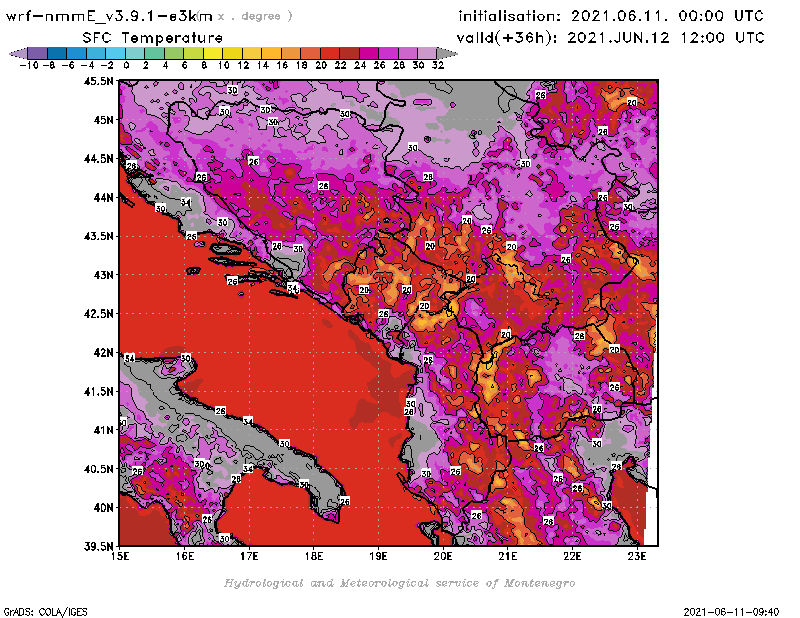The image size is (800, 618).
Task: Click the '20E' longitude axis label
Action: pyautogui.click(x=443, y=556)
